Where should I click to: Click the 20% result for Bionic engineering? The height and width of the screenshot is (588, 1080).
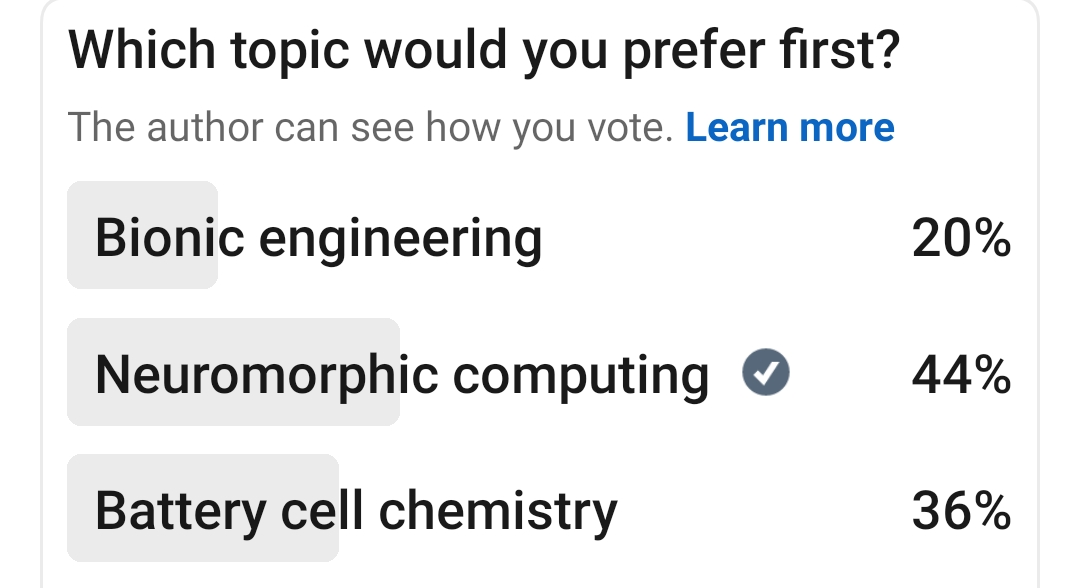click(x=961, y=239)
